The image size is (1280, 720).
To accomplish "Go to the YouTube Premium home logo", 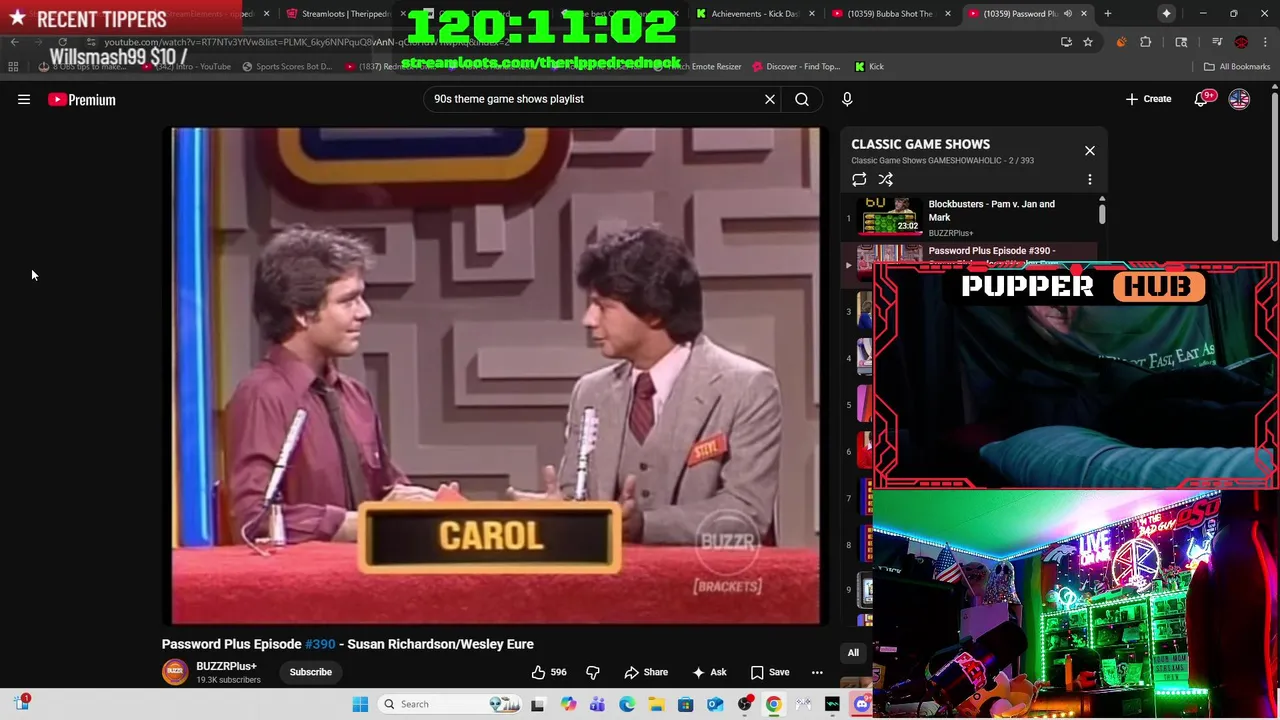I will tap(82, 99).
